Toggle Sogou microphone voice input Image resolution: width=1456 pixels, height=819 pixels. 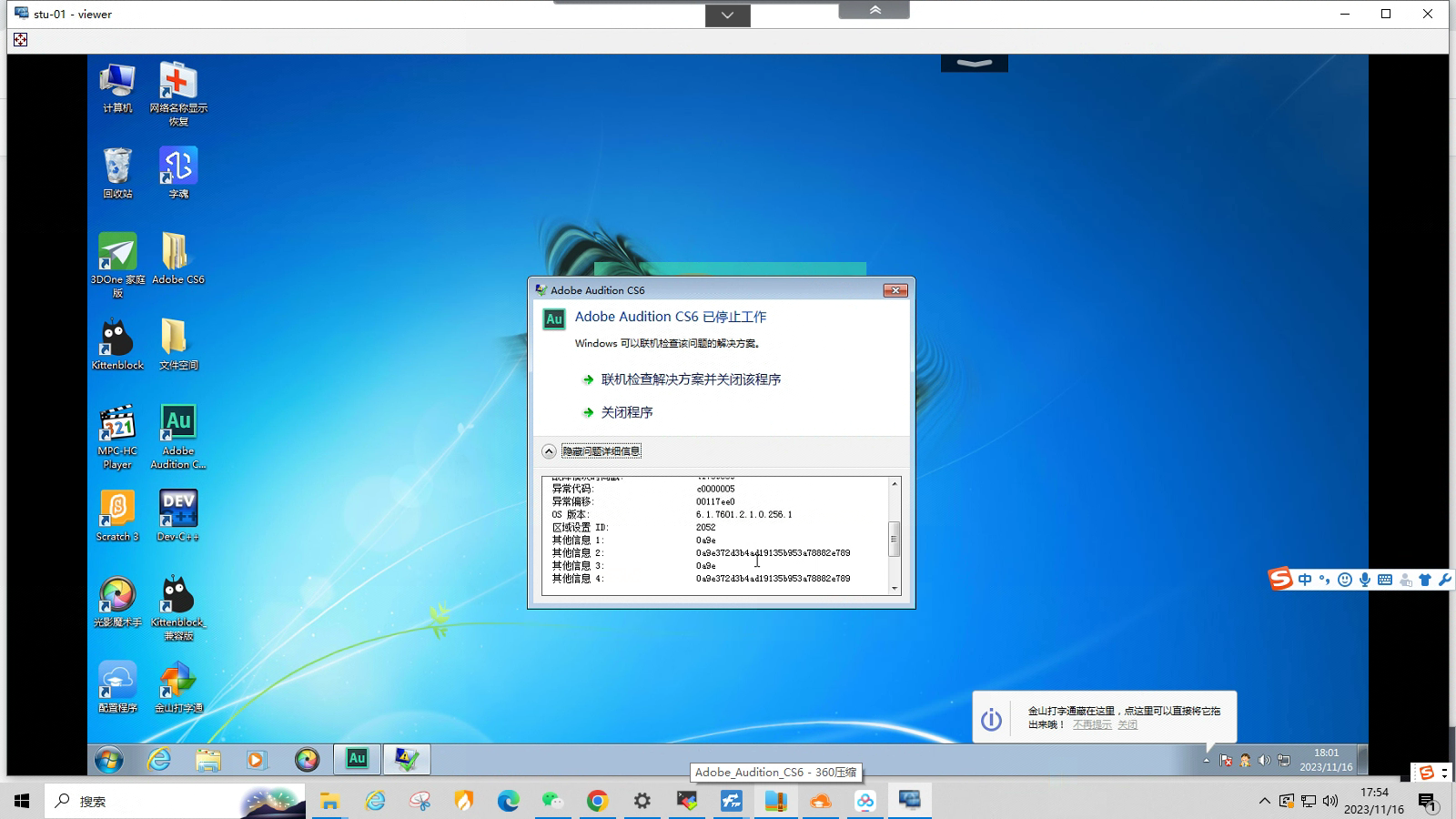pyautogui.click(x=1365, y=580)
